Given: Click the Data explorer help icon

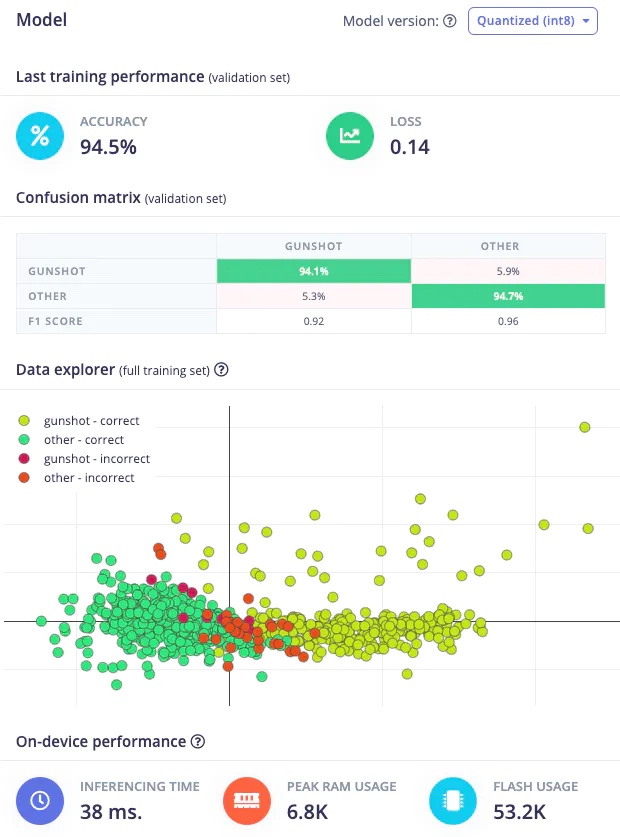Looking at the screenshot, I should point(221,369).
